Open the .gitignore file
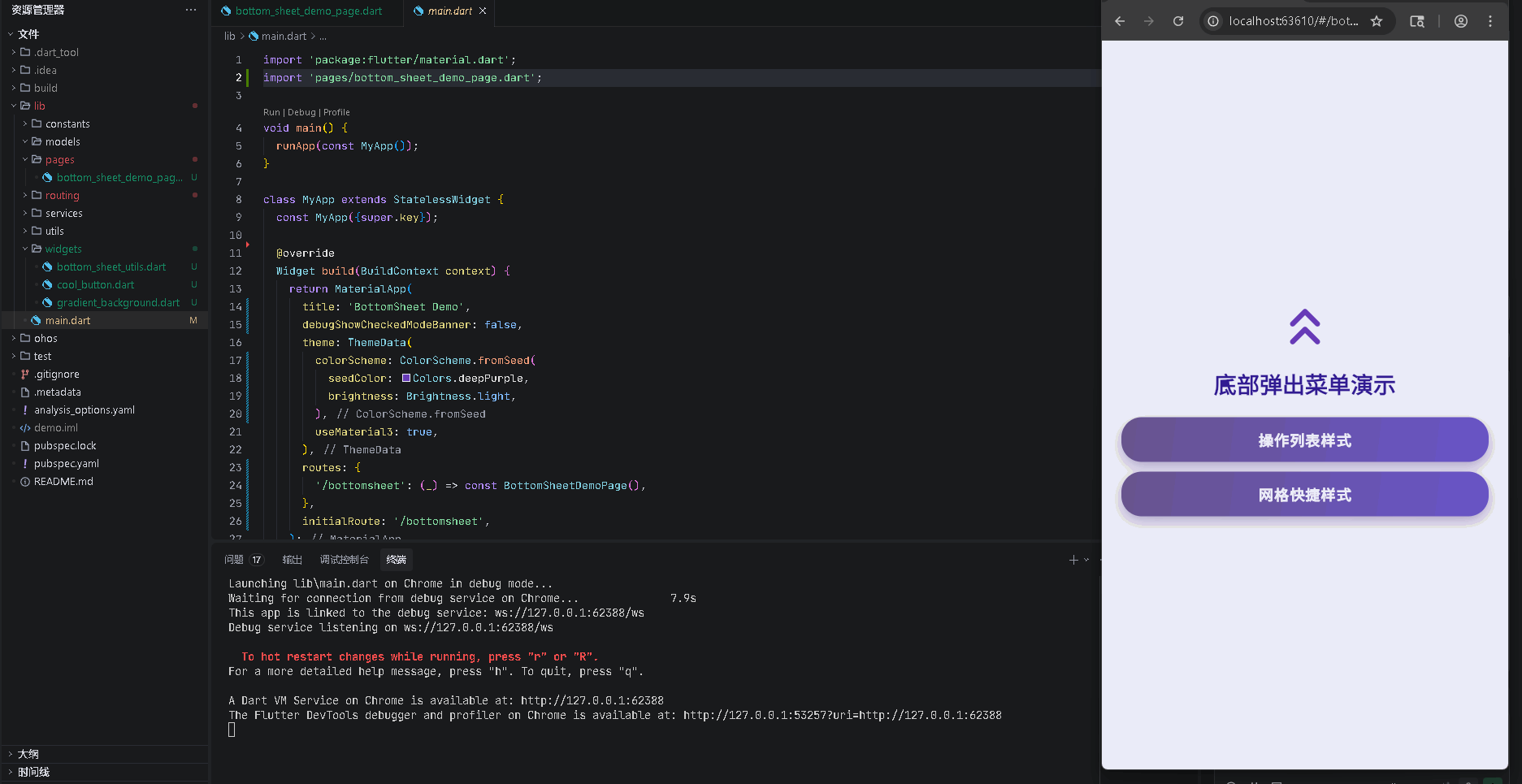Screen dimensions: 1522x784 (x=57, y=374)
